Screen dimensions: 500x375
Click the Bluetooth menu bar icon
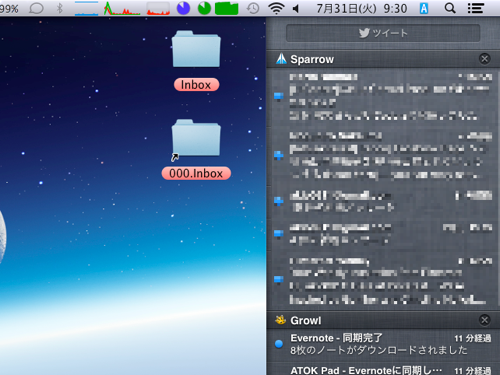pyautogui.click(x=60, y=8)
